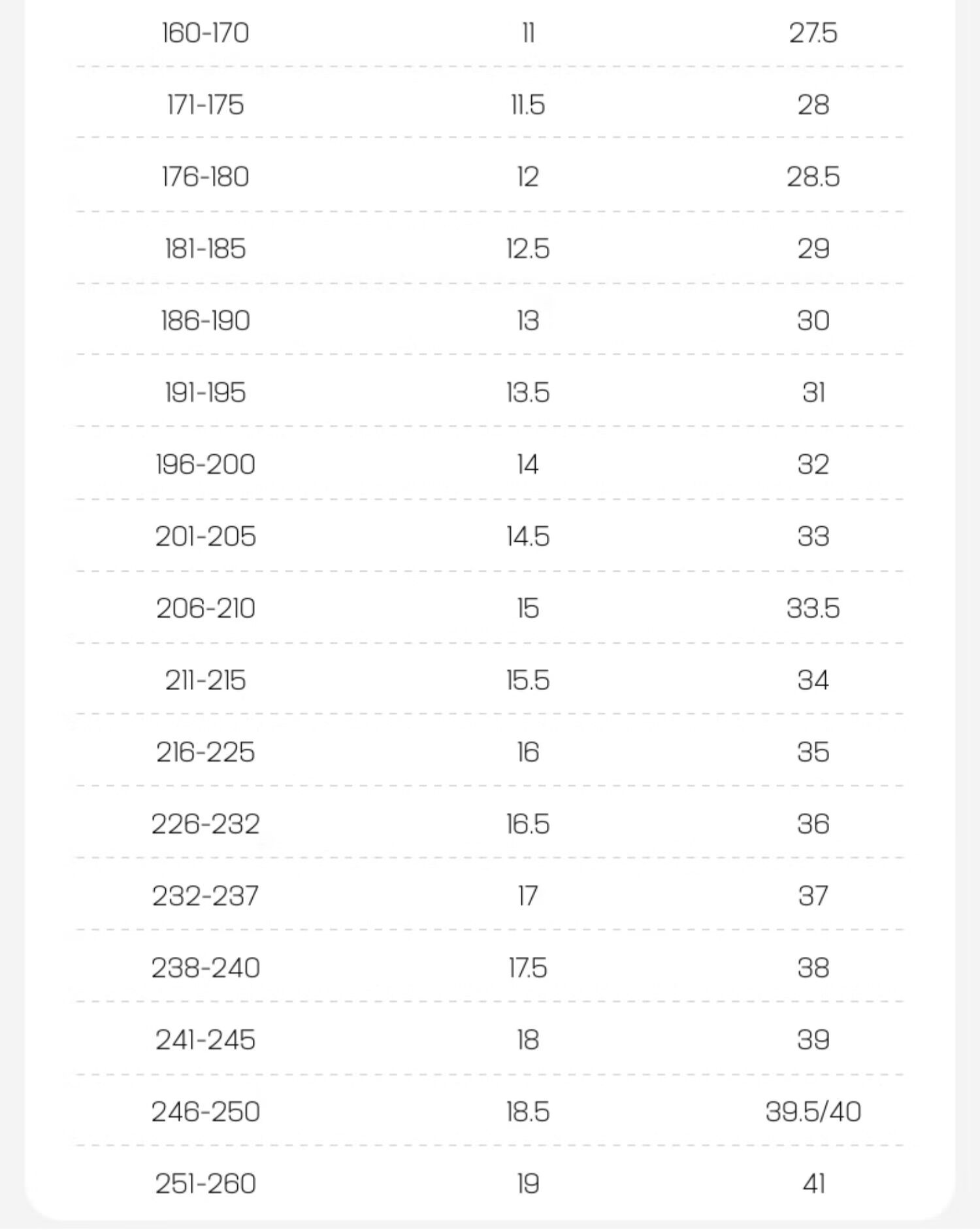Click size 30 in right column
The height and width of the screenshot is (1230, 980).
tap(813, 320)
